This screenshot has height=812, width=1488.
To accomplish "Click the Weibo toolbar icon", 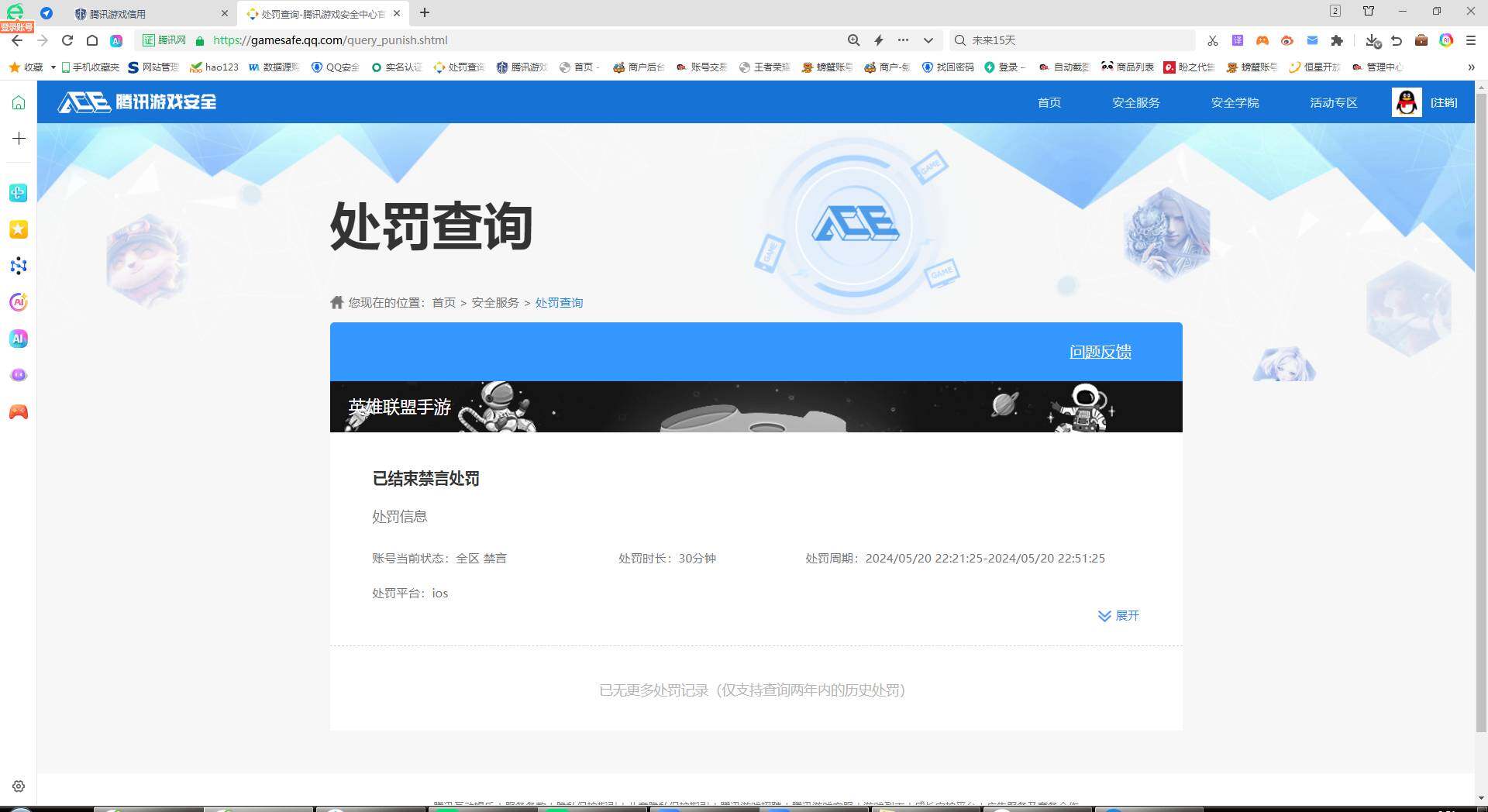I will [1287, 40].
